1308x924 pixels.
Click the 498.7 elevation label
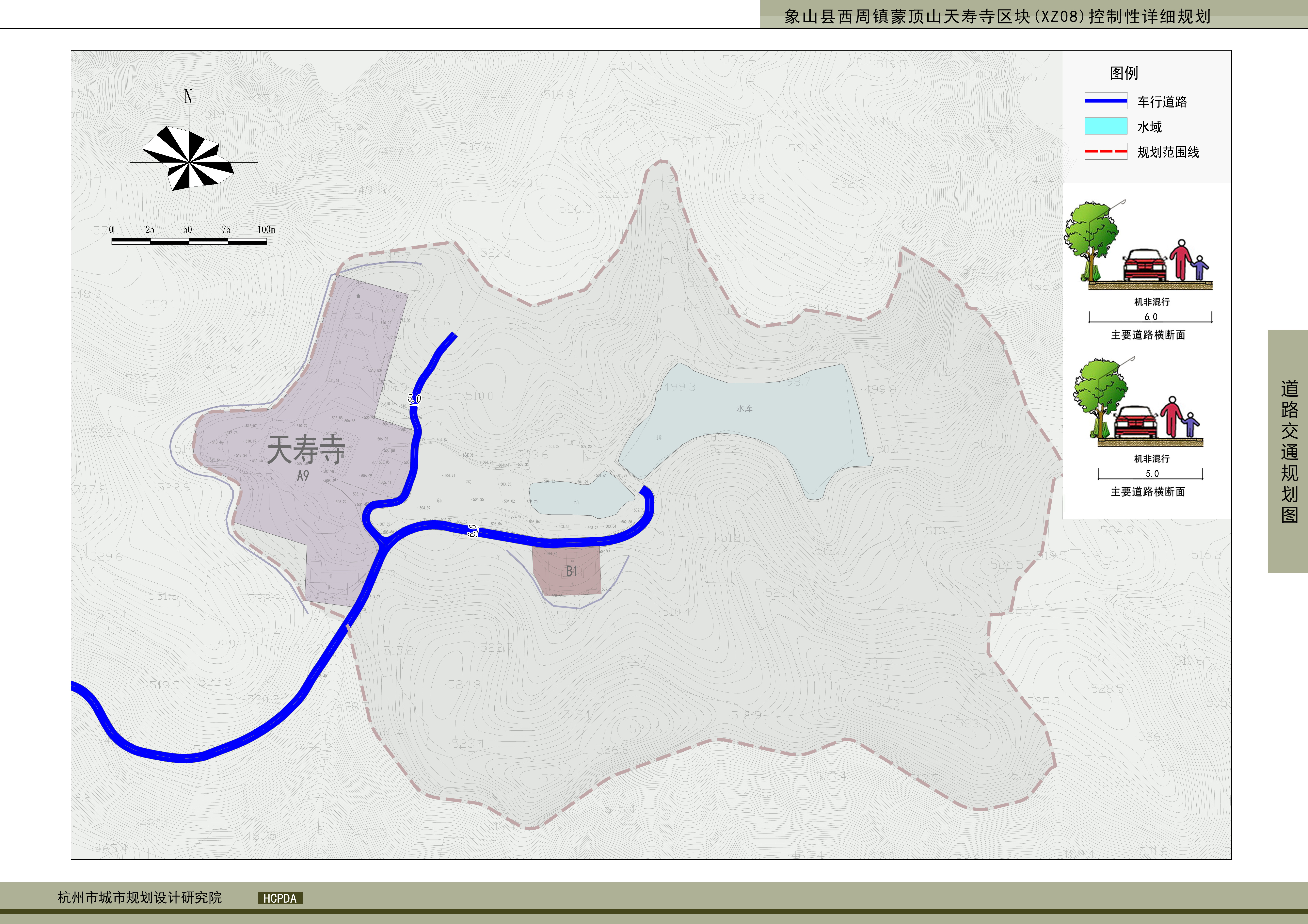coord(794,382)
